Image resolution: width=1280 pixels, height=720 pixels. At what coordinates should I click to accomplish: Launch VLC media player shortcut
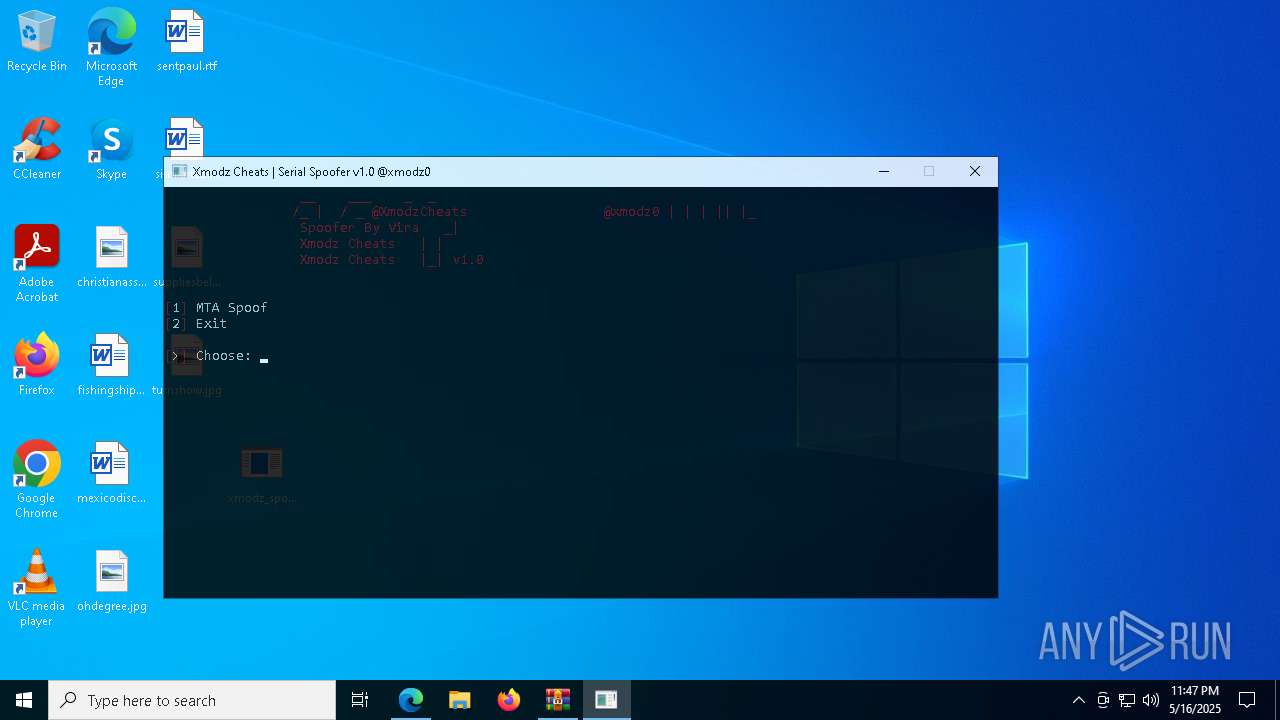pos(37,588)
